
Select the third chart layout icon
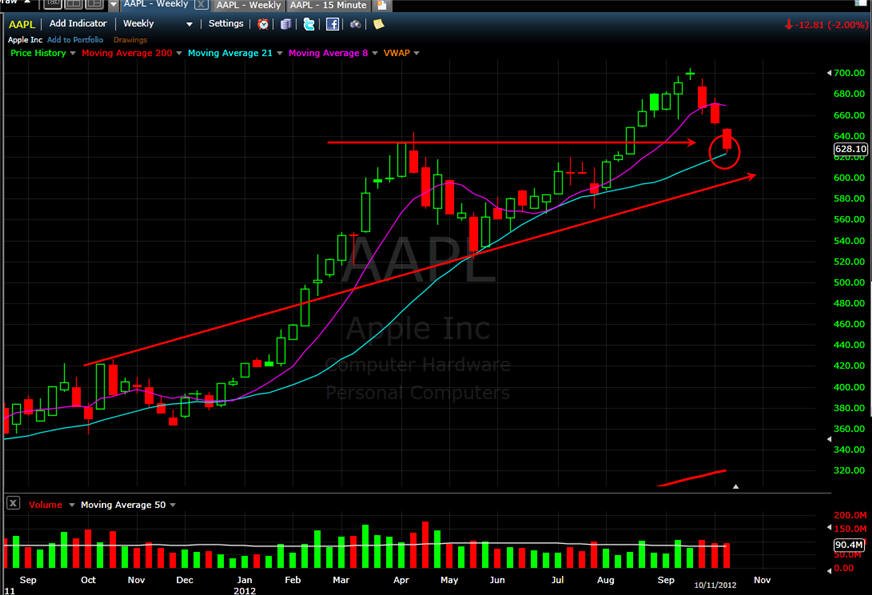pyautogui.click(x=94, y=4)
